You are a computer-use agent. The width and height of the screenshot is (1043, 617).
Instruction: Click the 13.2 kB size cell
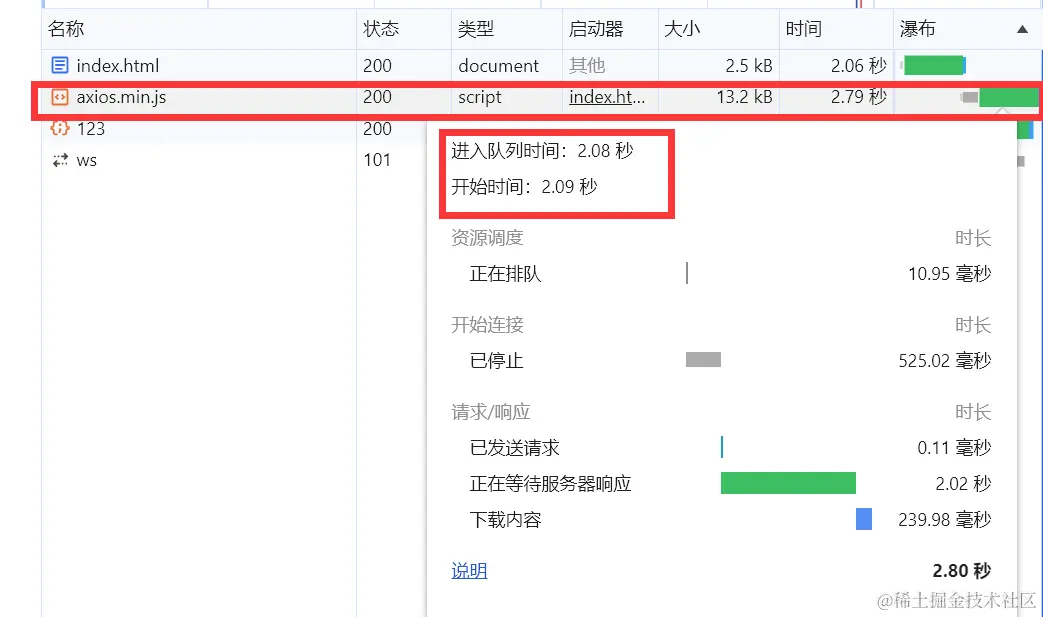click(744, 97)
